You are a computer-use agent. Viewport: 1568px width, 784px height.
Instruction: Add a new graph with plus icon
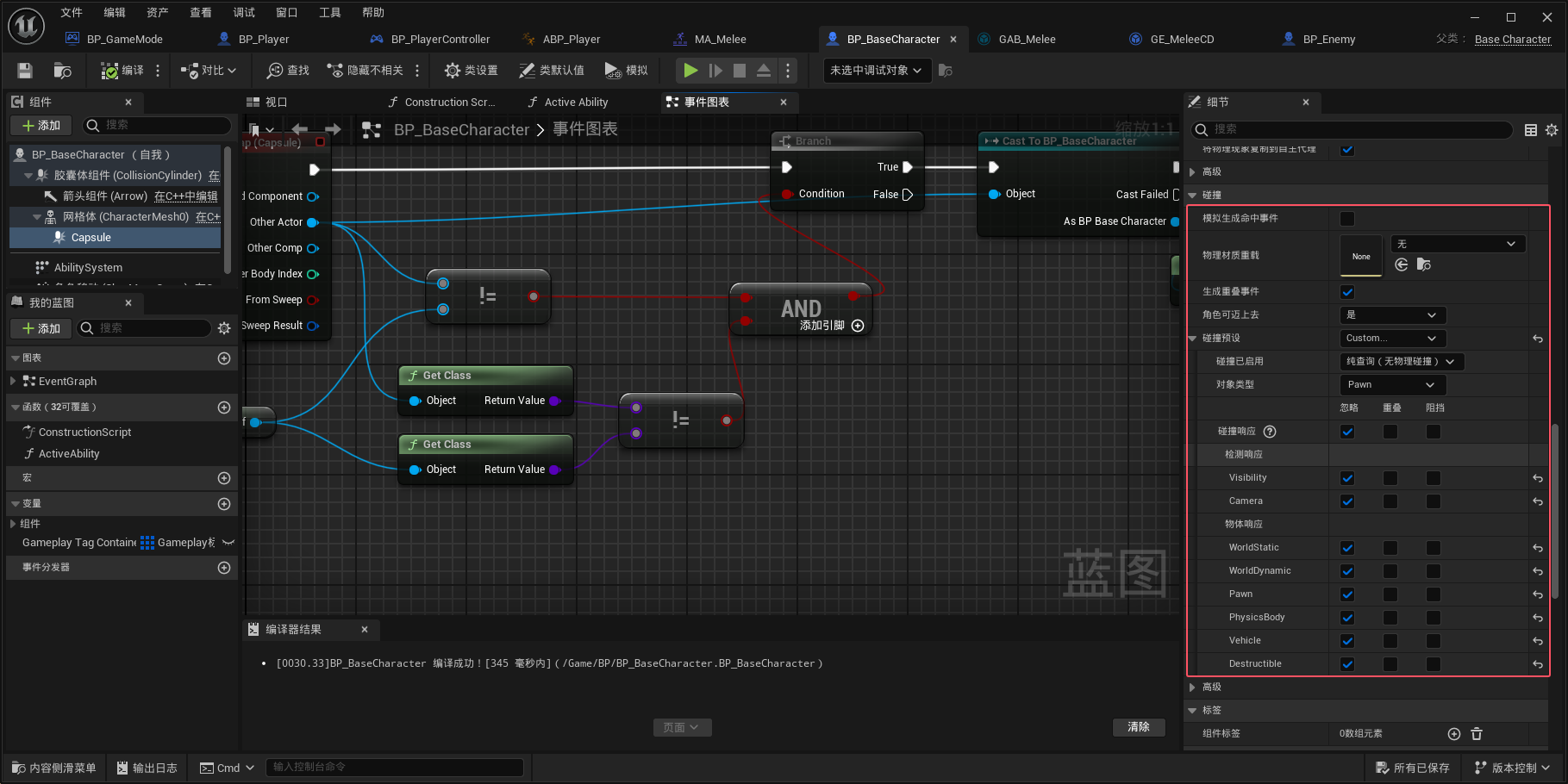224,358
